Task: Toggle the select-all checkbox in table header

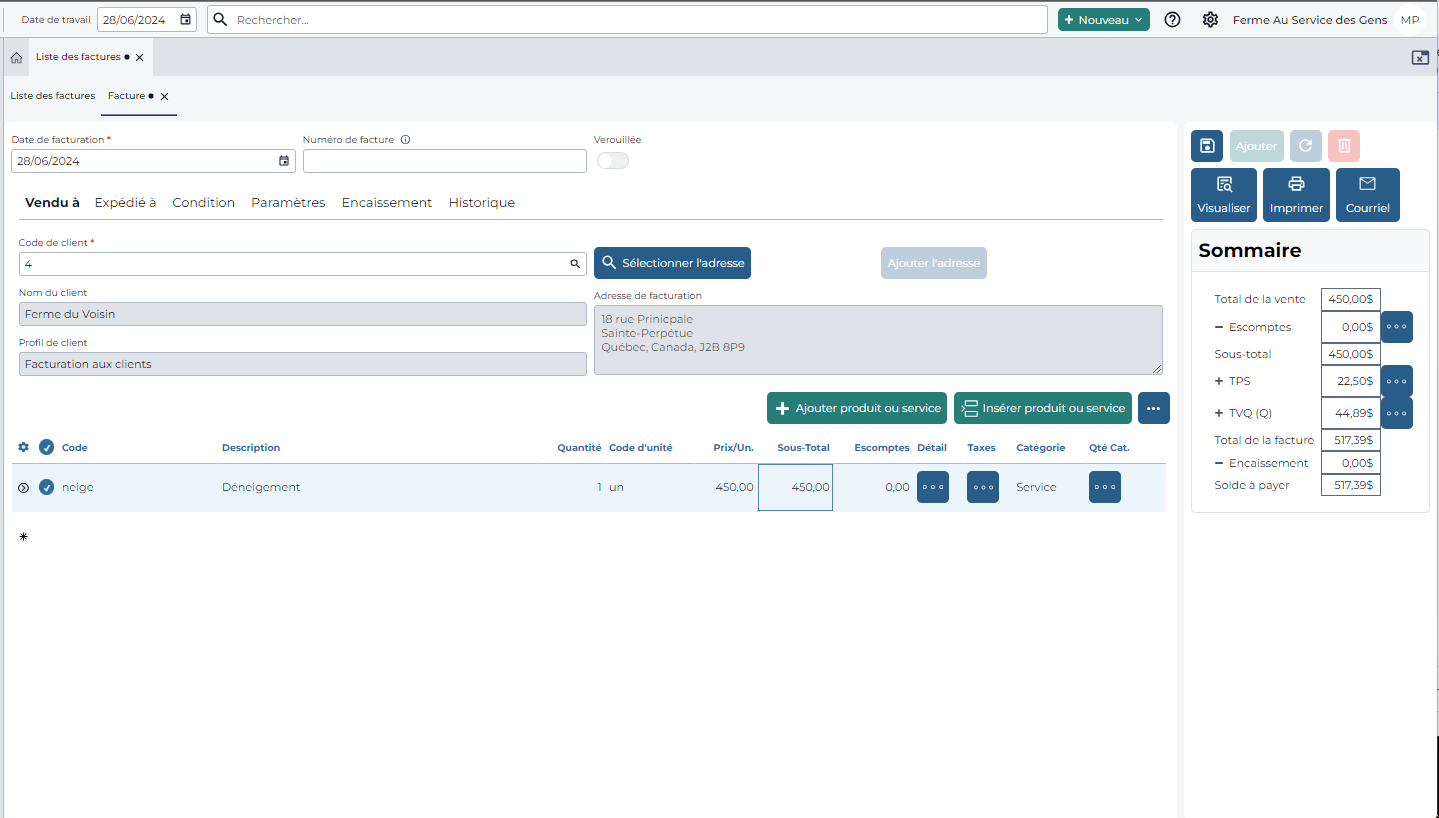Action: click(46, 447)
